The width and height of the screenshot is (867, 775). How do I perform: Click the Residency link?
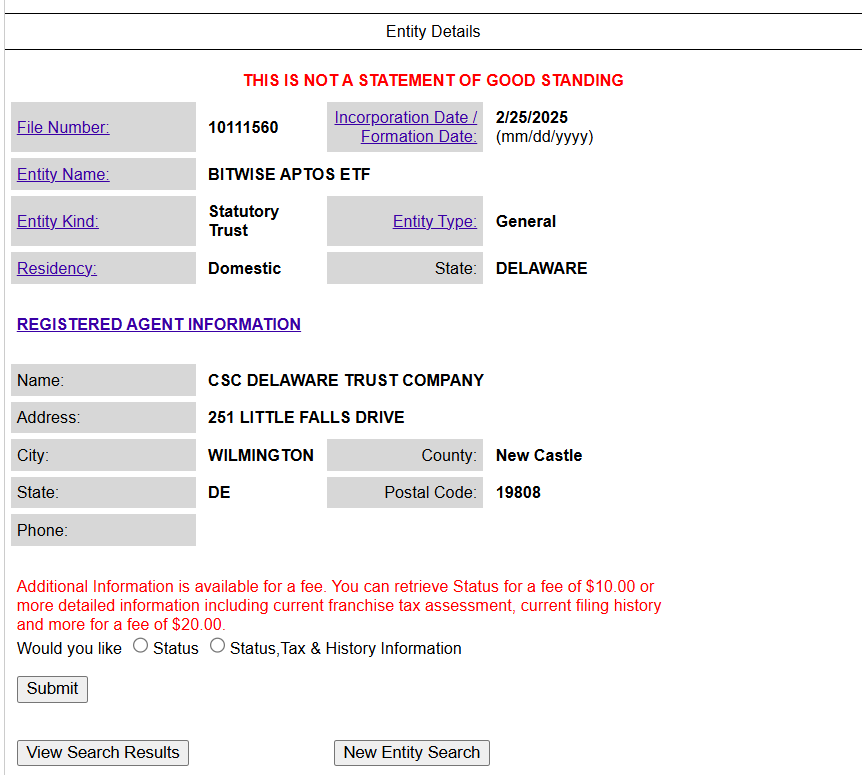tap(56, 268)
